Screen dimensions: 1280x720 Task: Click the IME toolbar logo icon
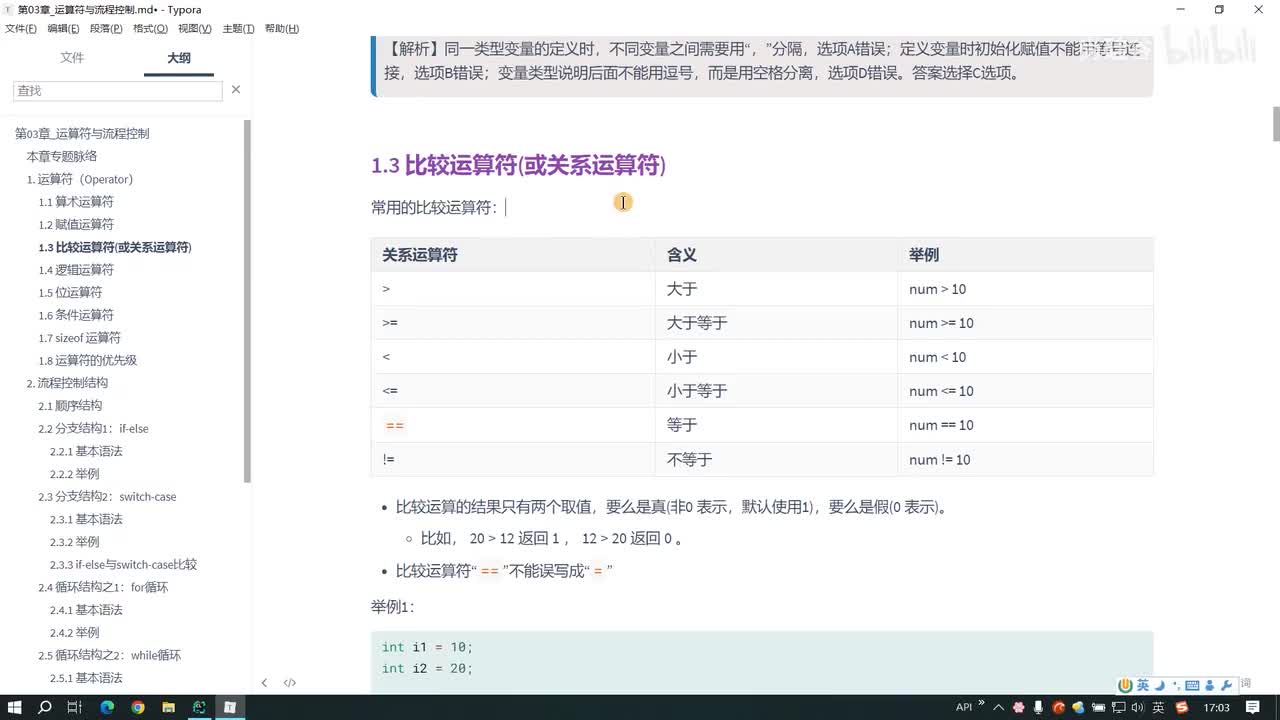click(x=1126, y=685)
